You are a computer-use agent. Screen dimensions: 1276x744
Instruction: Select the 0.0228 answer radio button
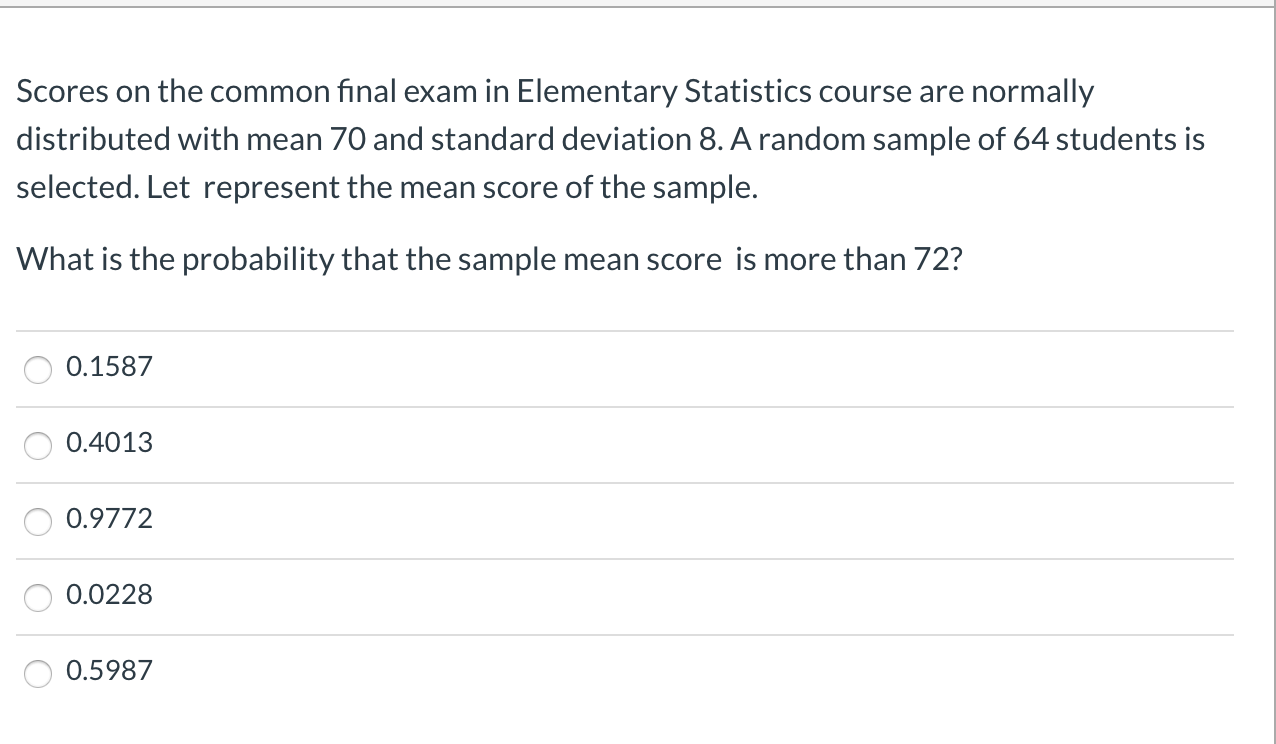pyautogui.click(x=37, y=597)
